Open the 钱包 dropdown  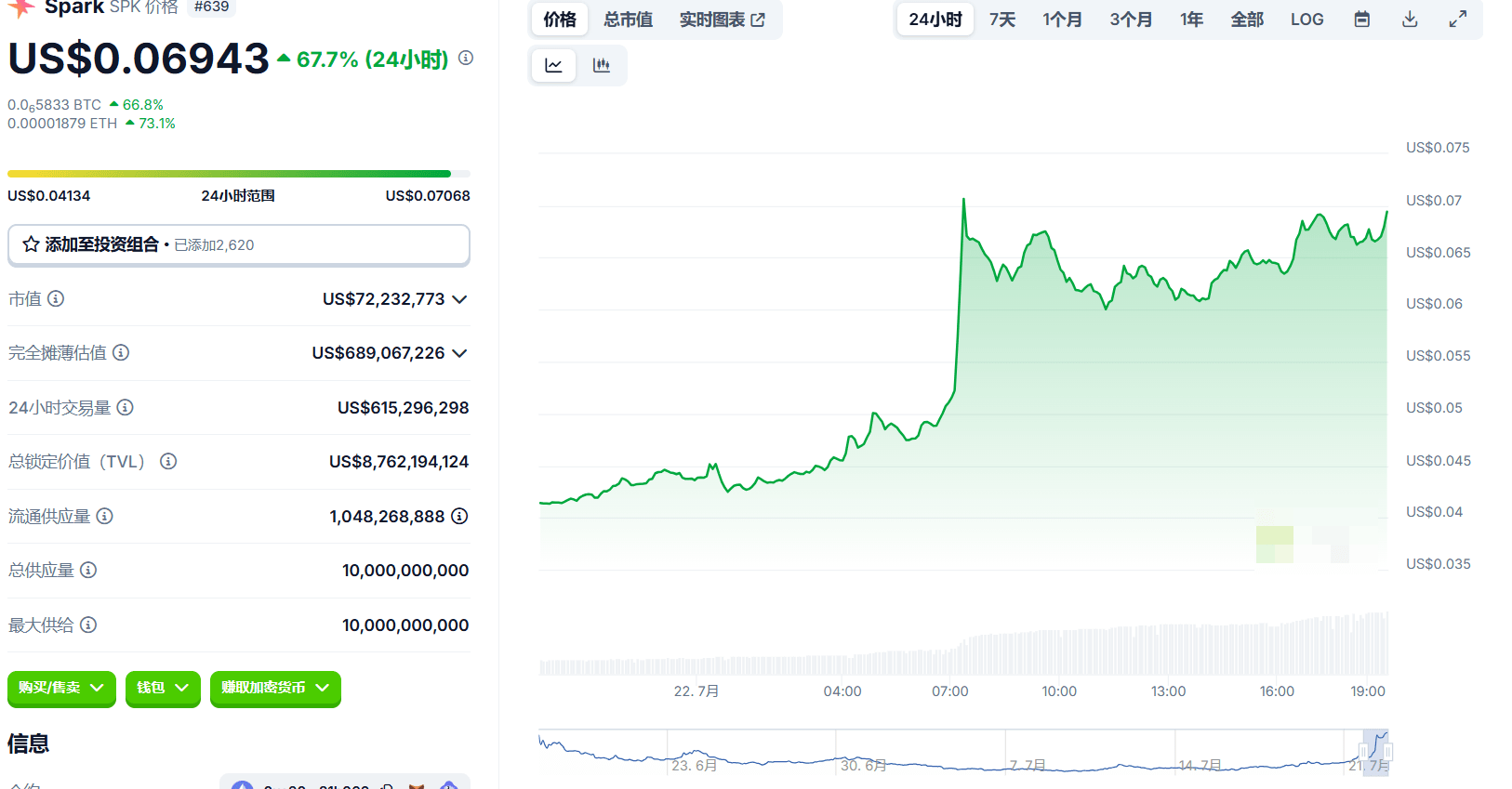click(x=163, y=688)
